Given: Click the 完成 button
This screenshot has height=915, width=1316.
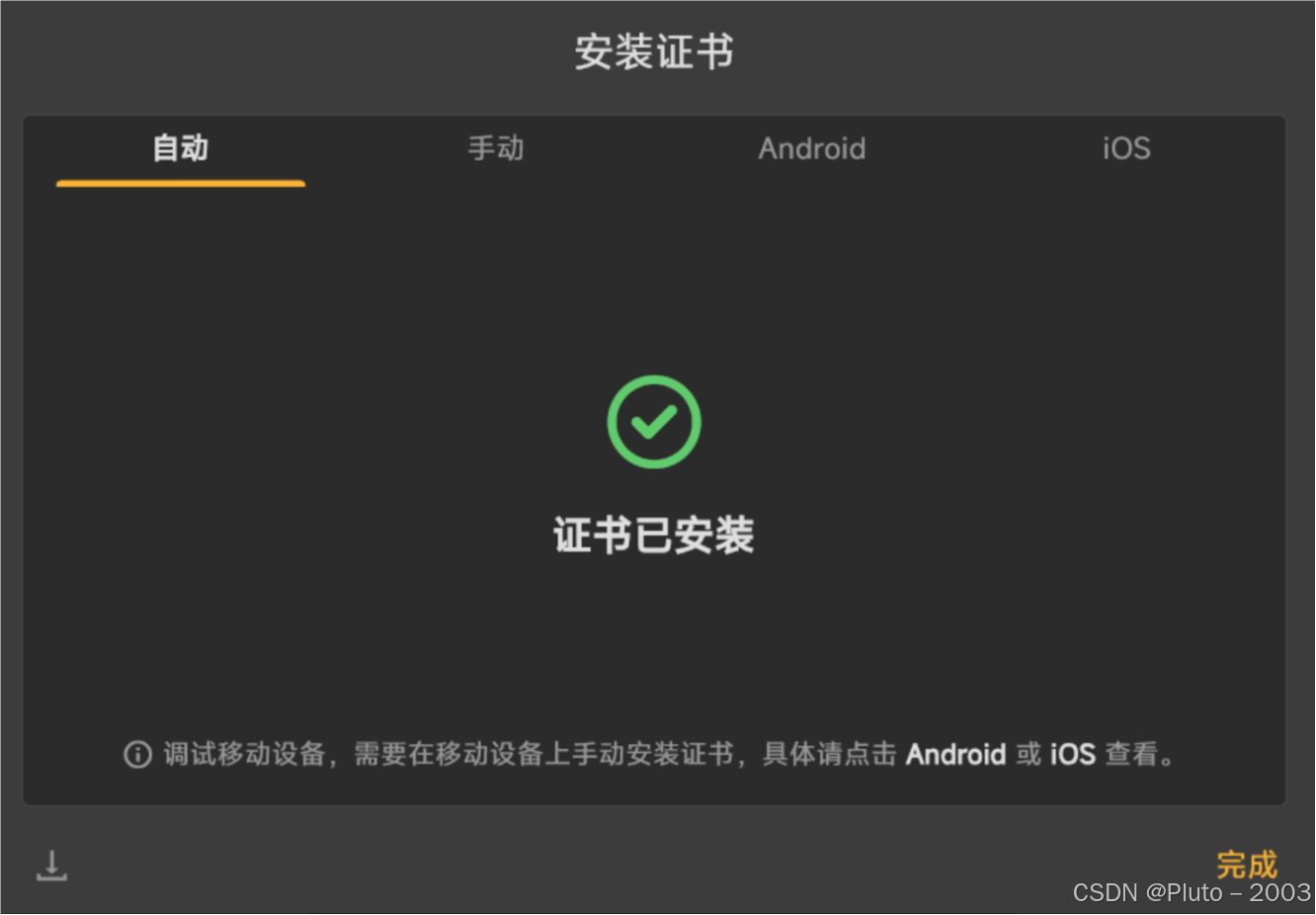Looking at the screenshot, I should (1247, 865).
